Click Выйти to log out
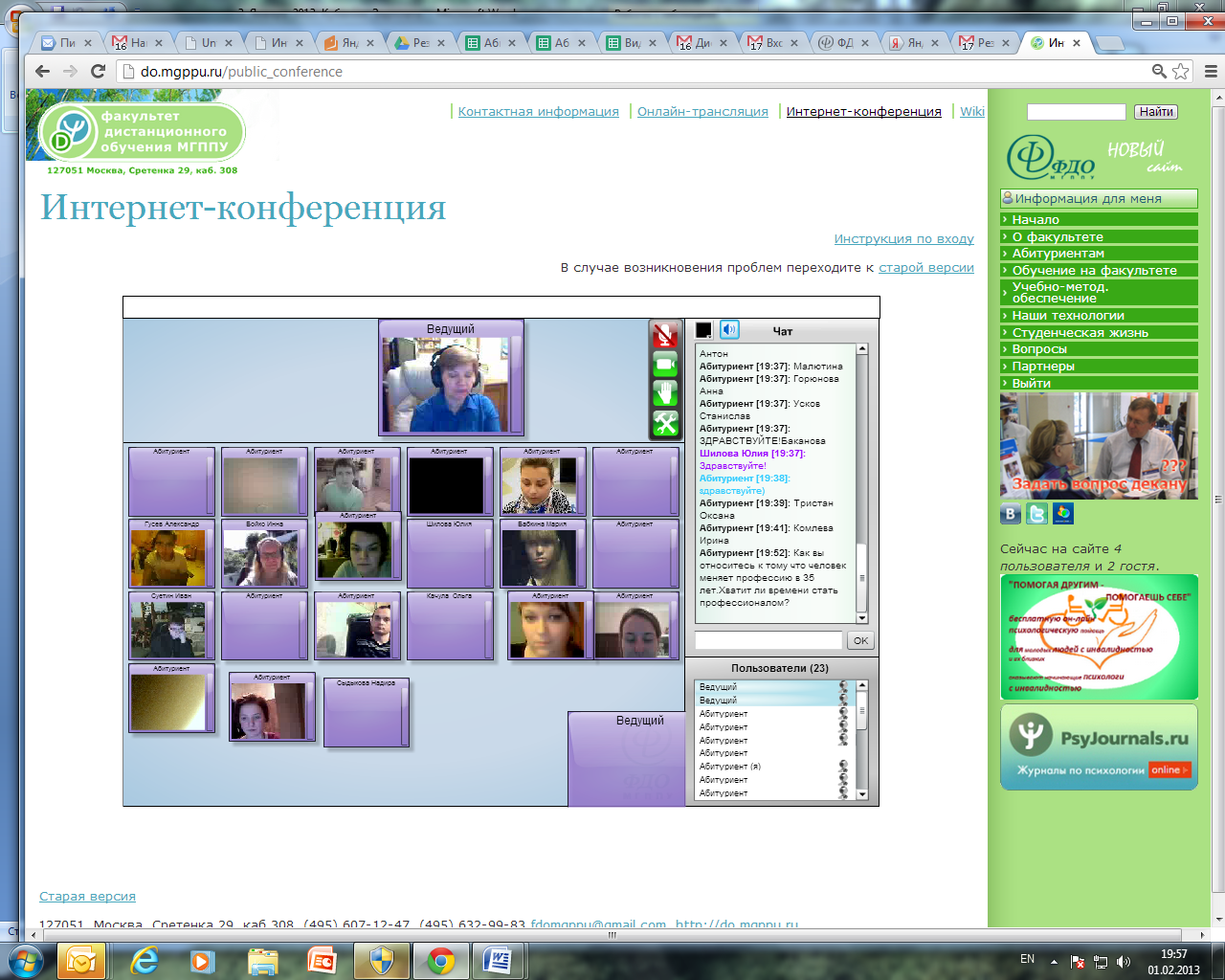 click(x=1099, y=383)
